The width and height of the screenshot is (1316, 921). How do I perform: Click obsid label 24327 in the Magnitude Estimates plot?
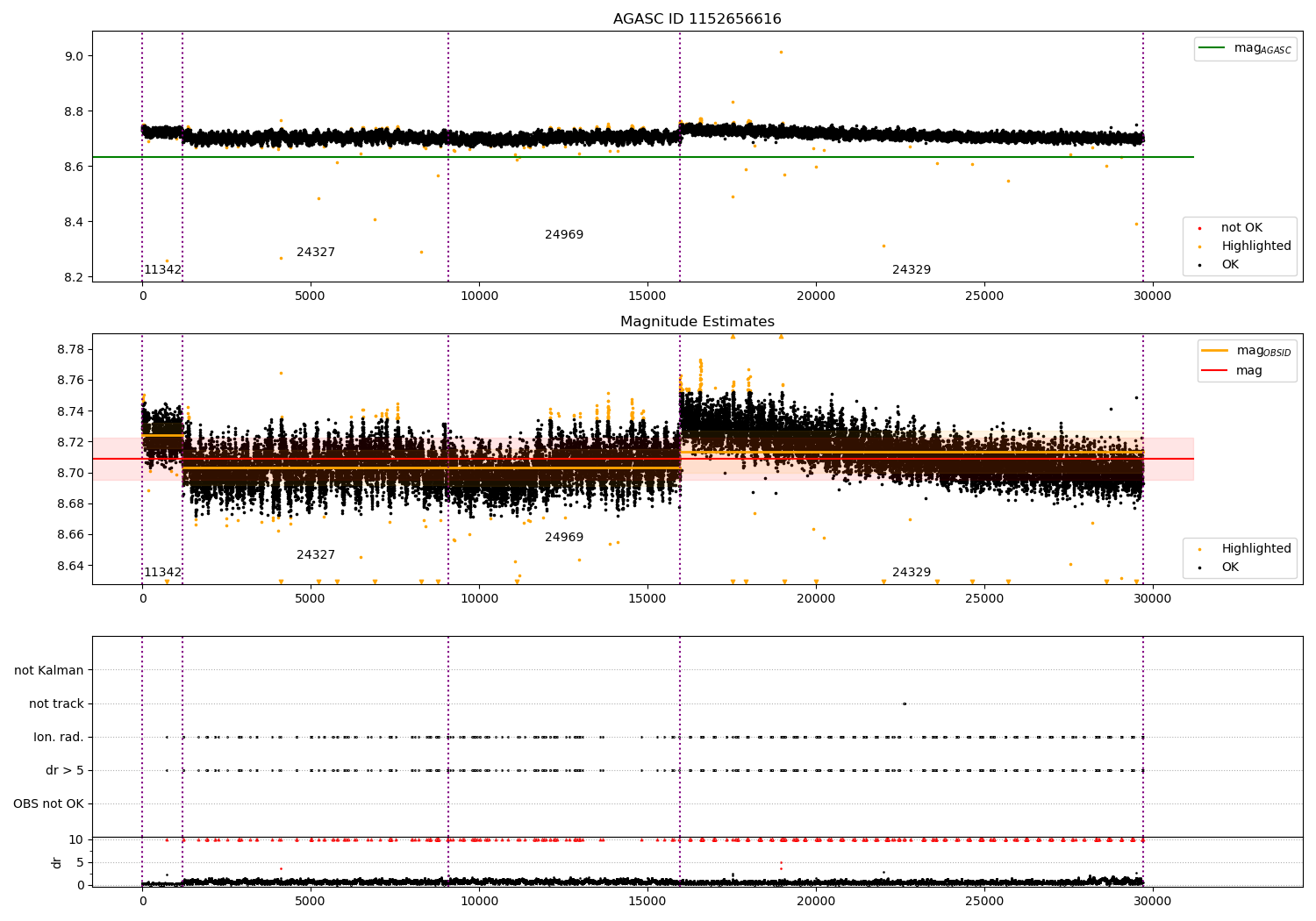[316, 555]
